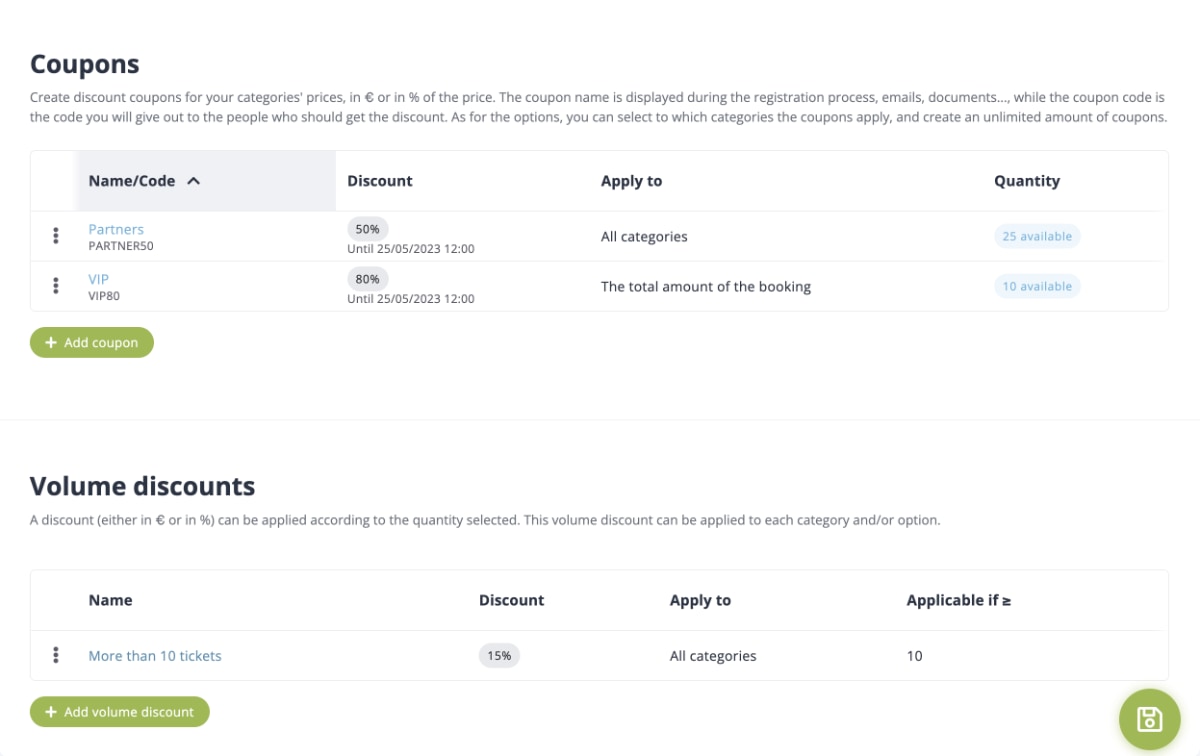Click the floating save disk icon
This screenshot has width=1200, height=756.
(x=1149, y=719)
